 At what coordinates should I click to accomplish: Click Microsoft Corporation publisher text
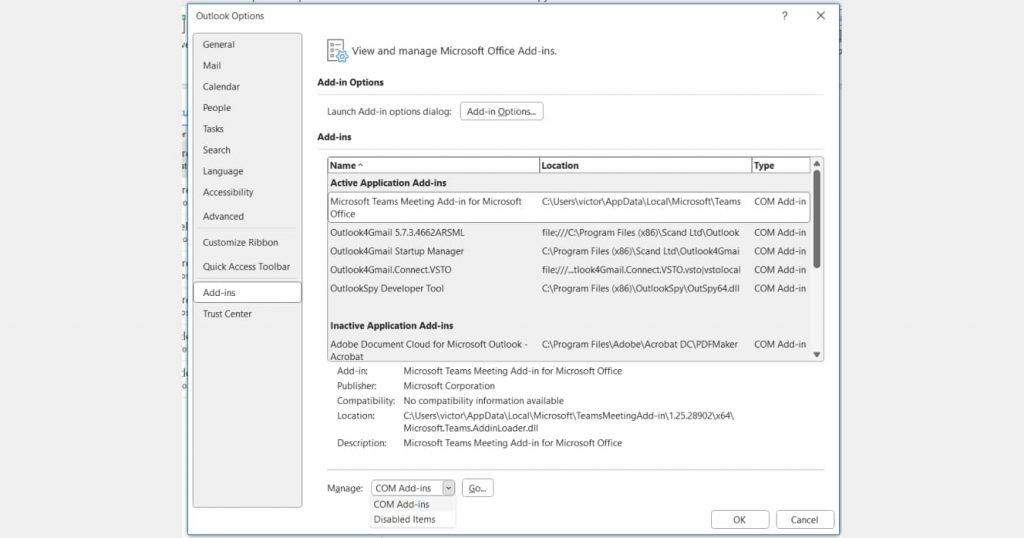pos(449,386)
